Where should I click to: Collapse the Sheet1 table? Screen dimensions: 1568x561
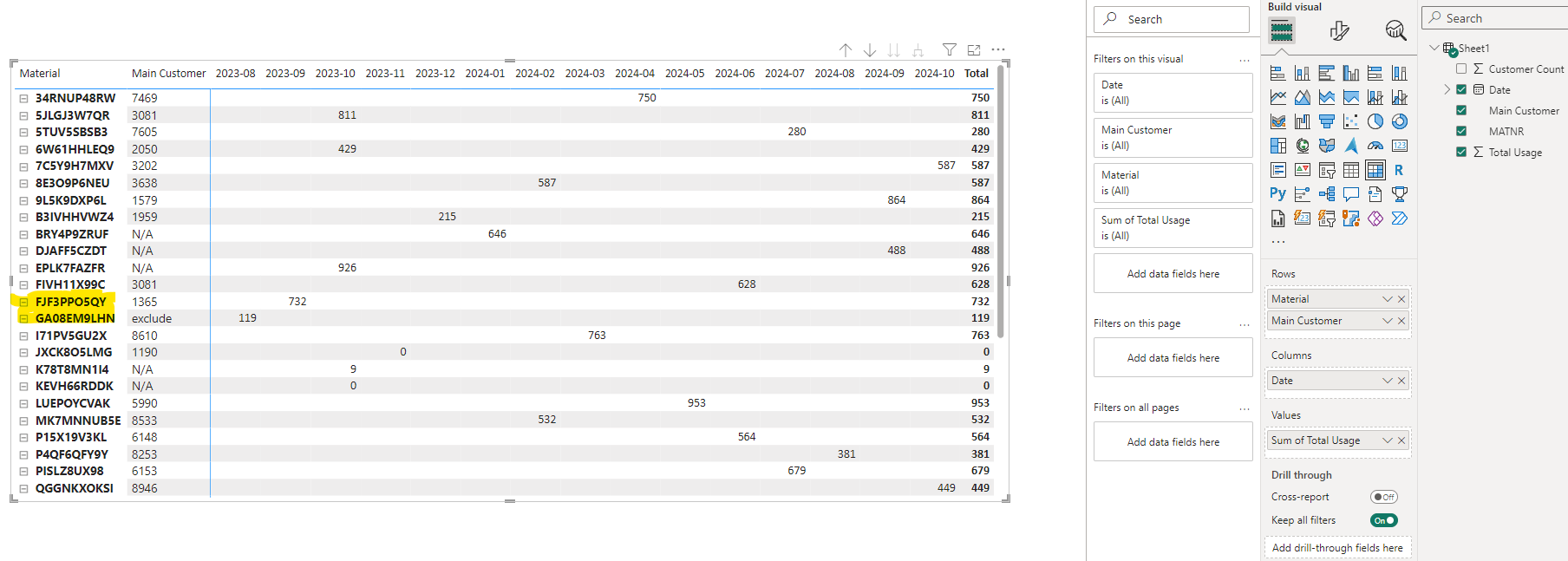pos(1434,48)
